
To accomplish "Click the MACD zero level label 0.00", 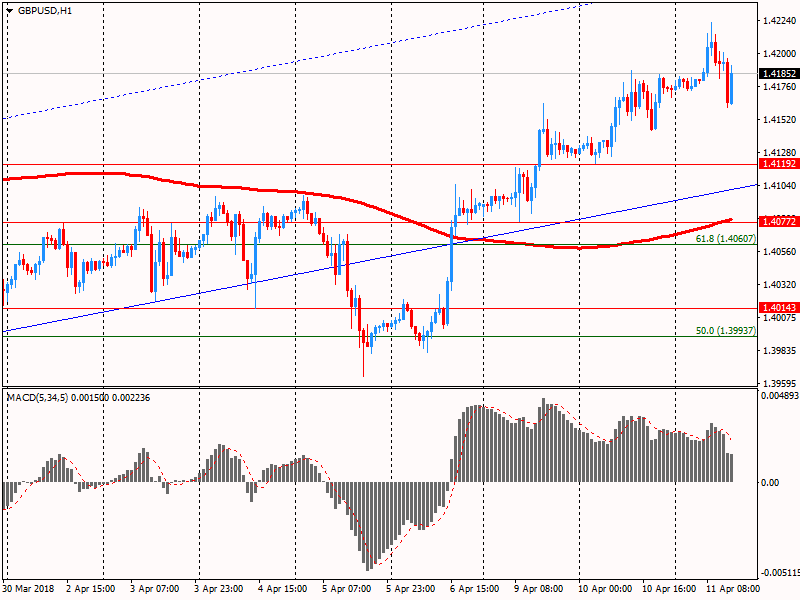I will click(770, 483).
